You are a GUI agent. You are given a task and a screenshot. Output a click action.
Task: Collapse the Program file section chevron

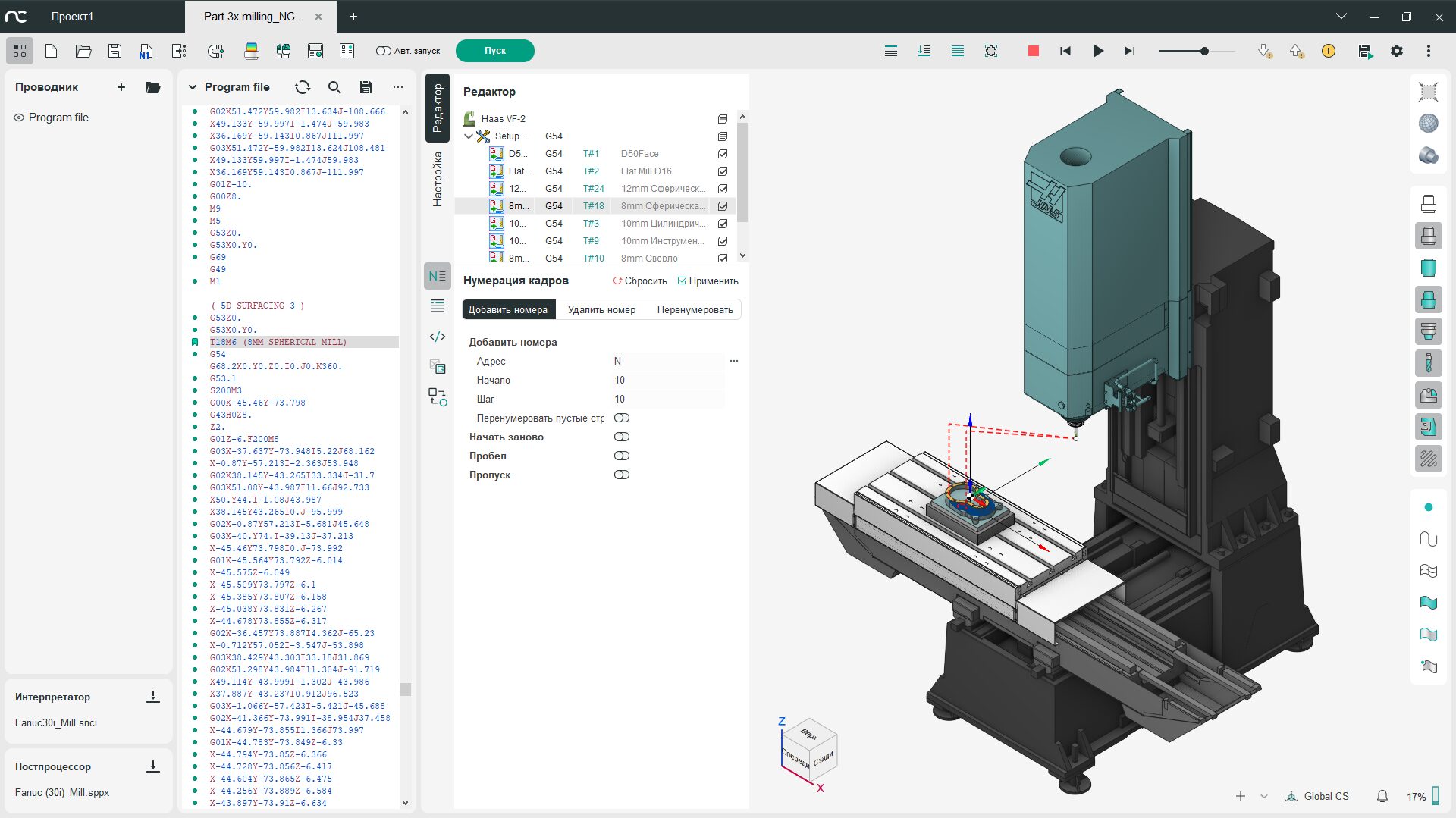click(x=192, y=87)
